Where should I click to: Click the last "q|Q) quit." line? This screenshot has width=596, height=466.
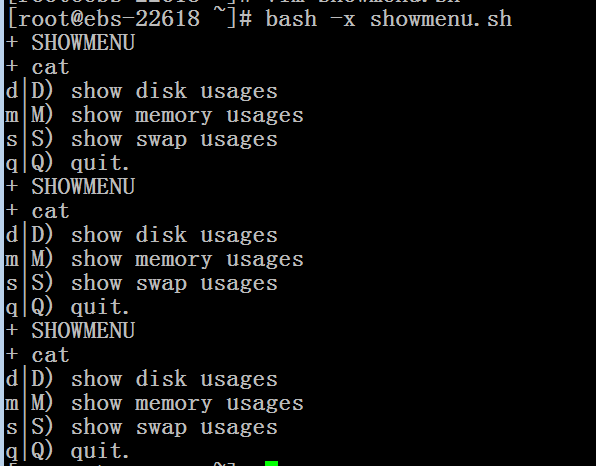point(68,452)
